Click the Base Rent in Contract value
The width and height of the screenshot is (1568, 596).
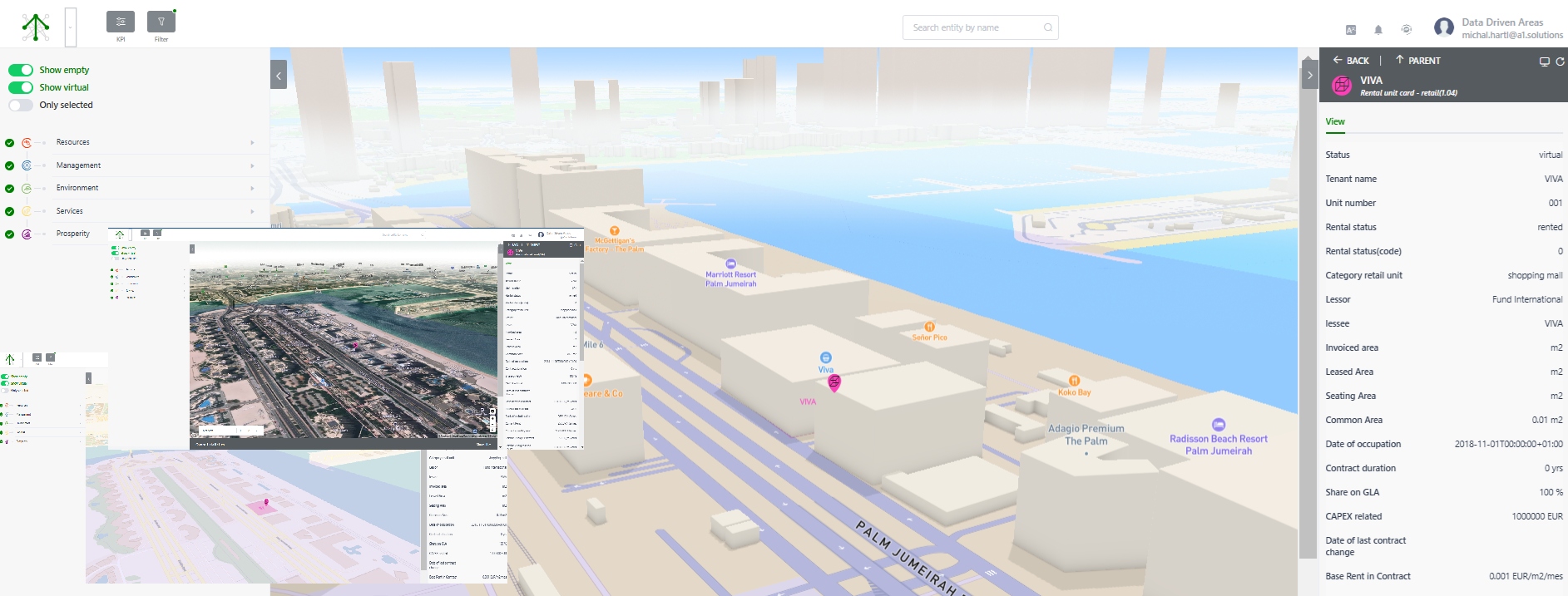coord(1526,576)
